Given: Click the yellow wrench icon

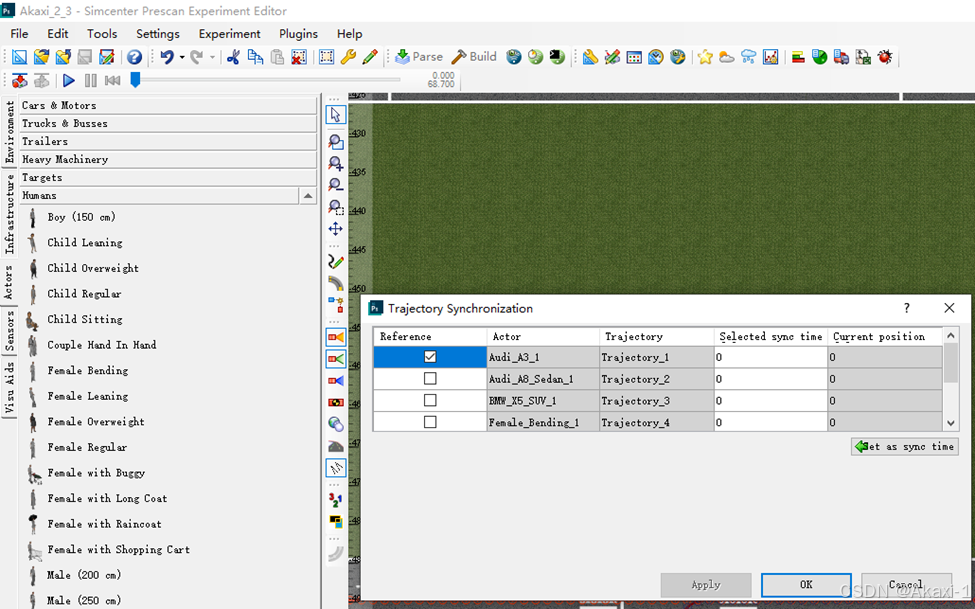Looking at the screenshot, I should coord(348,57).
